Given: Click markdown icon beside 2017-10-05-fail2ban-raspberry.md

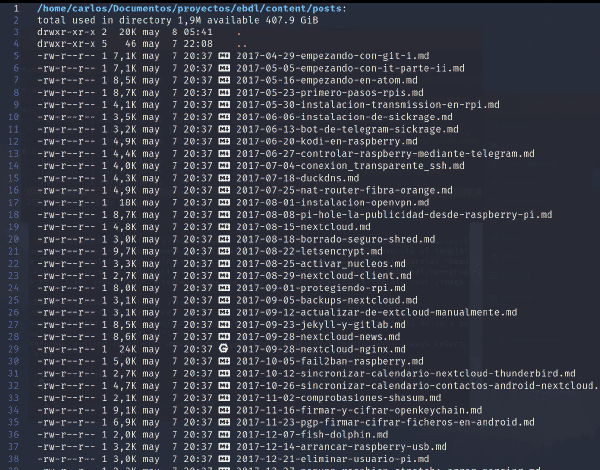Looking at the screenshot, I should [x=224, y=361].
